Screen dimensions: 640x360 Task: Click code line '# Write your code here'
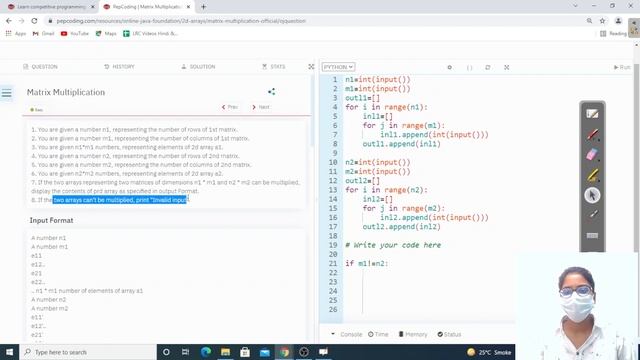pos(393,245)
